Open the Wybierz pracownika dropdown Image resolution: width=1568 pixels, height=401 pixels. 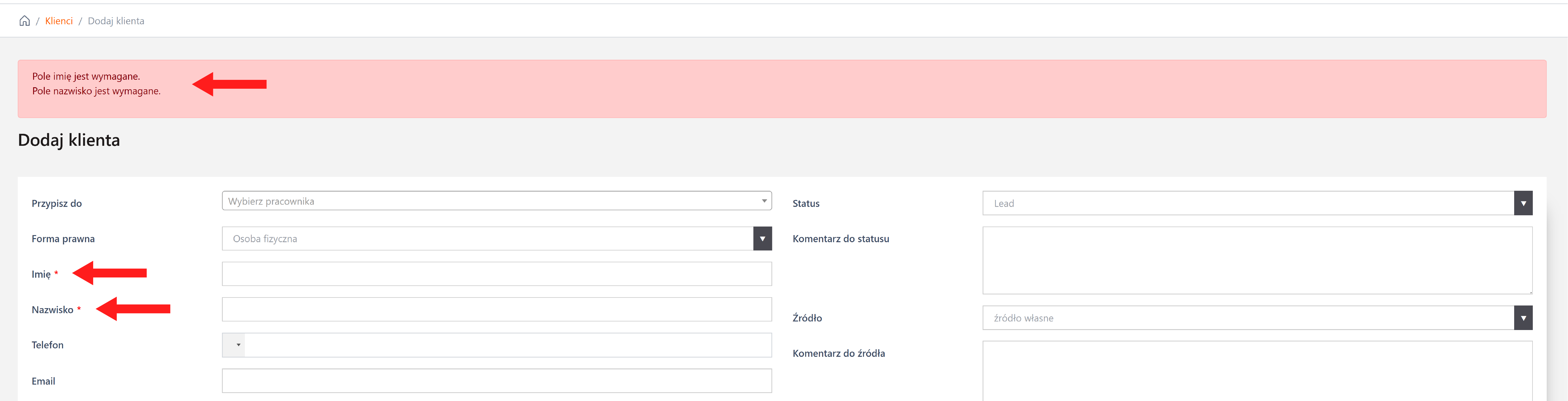pos(496,201)
